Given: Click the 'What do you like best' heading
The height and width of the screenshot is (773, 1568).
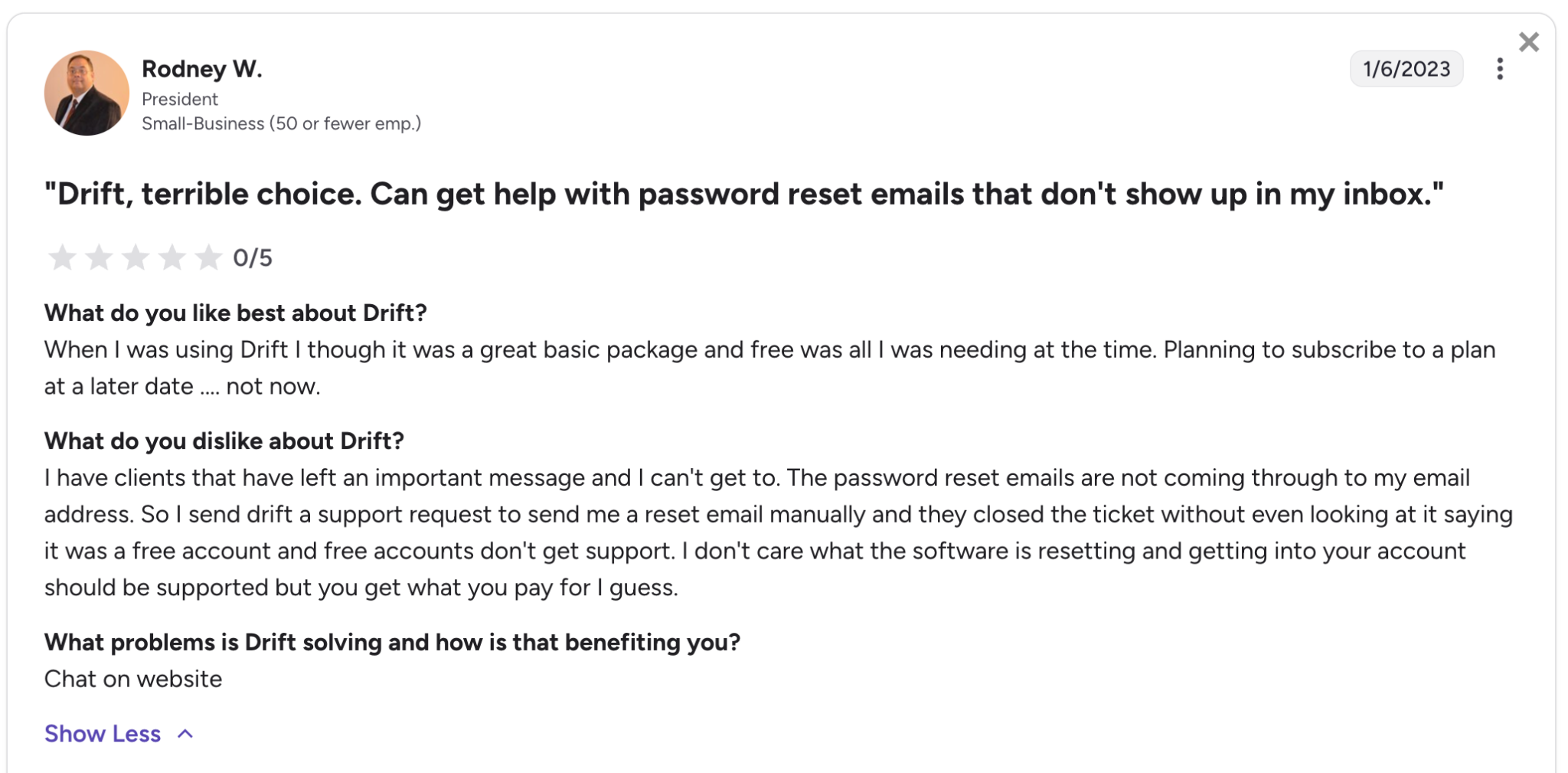Looking at the screenshot, I should click(236, 313).
